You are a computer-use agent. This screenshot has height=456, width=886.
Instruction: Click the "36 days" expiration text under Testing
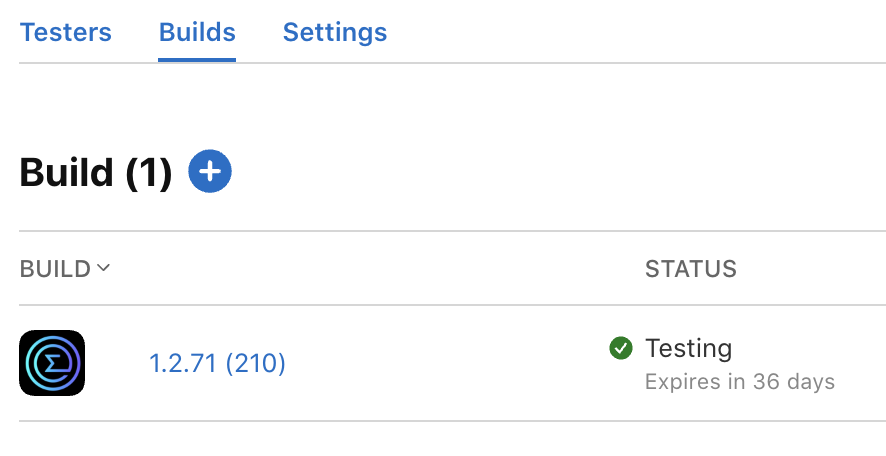click(794, 382)
